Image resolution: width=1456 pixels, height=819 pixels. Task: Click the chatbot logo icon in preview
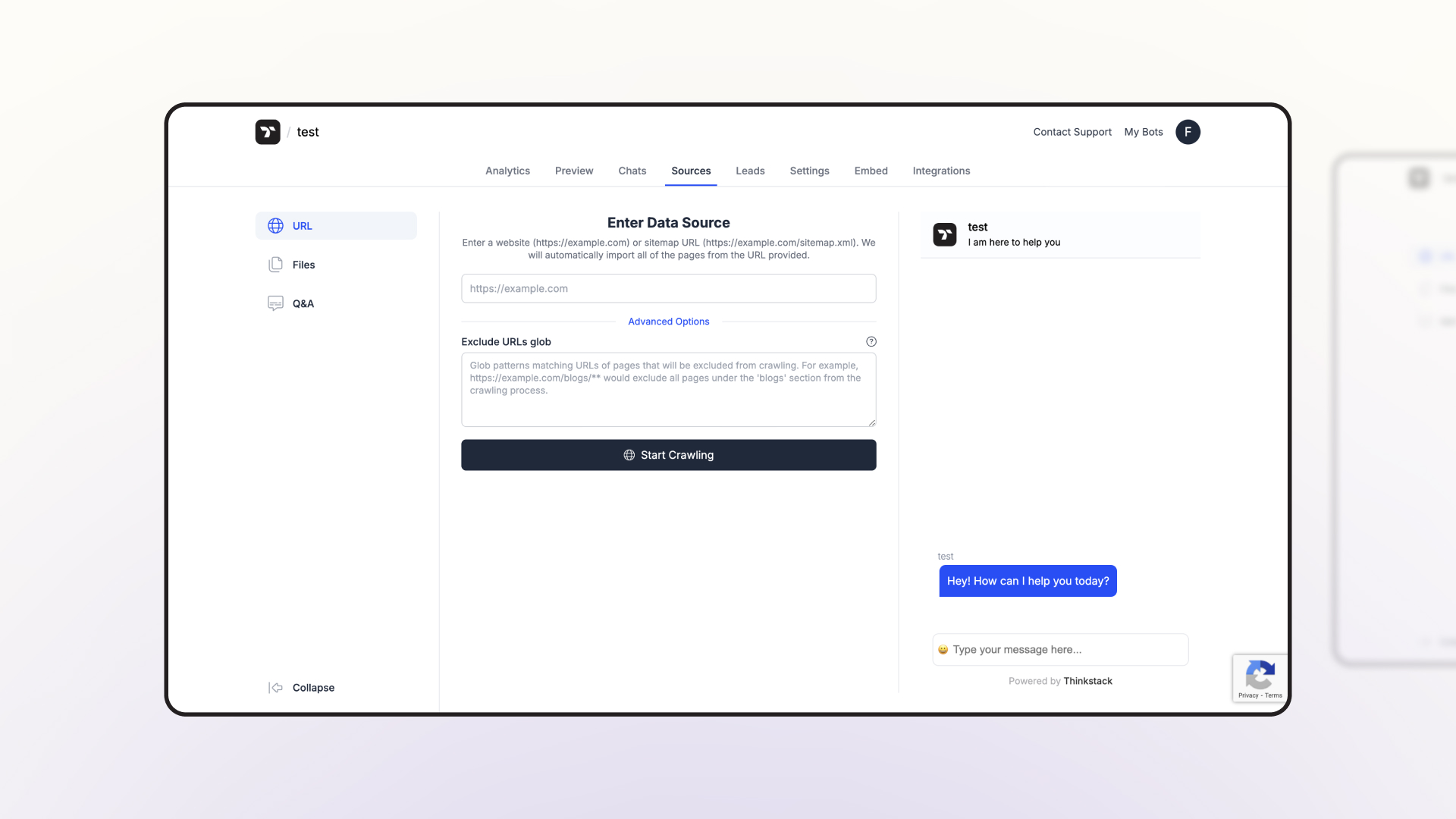(x=944, y=234)
